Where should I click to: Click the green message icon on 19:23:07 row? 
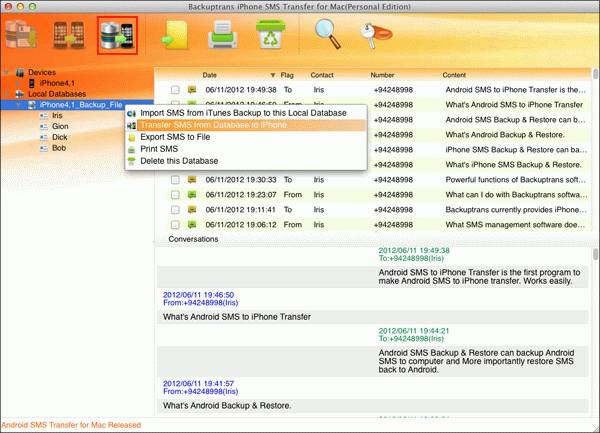[192, 195]
